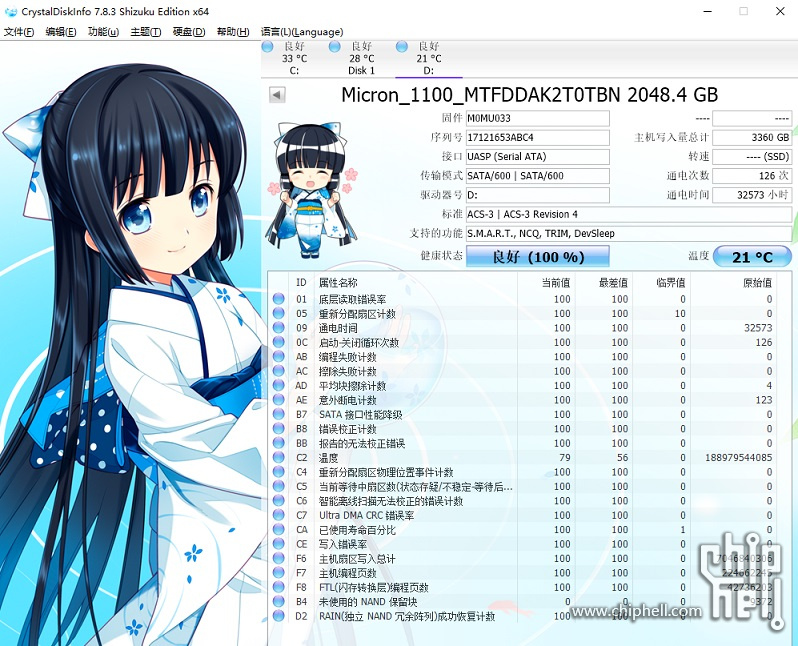The height and width of the screenshot is (646, 798).
Task: Click status icon of row B8 错误校正计数
Action: click(278, 429)
